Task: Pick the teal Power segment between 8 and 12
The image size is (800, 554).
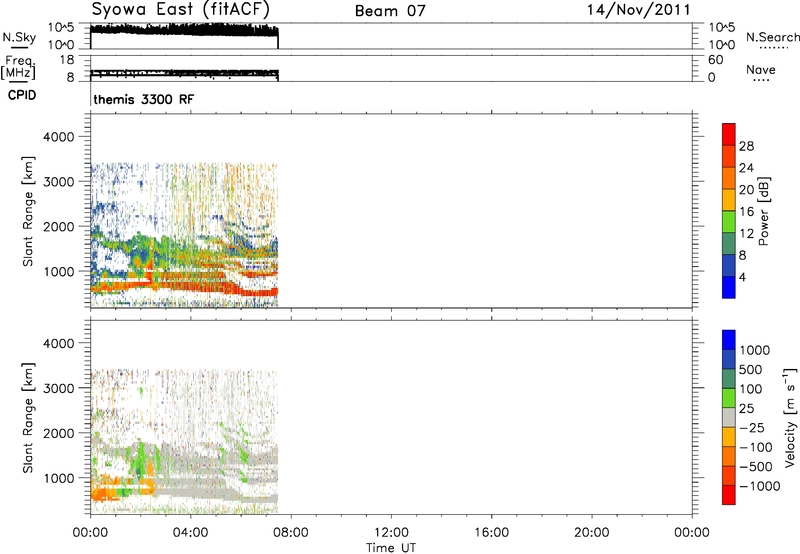Action: (729, 243)
